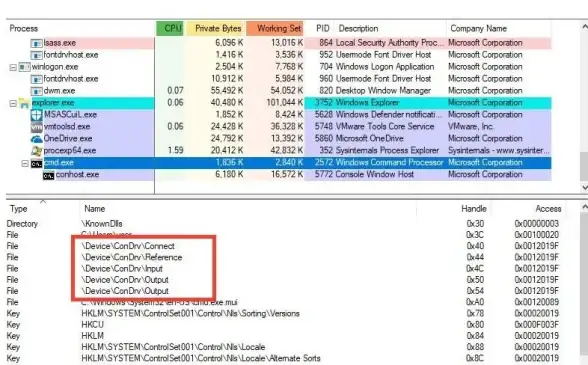Collapse the cmd.exe tree node
The width and height of the screenshot is (588, 365).
(x=25, y=164)
